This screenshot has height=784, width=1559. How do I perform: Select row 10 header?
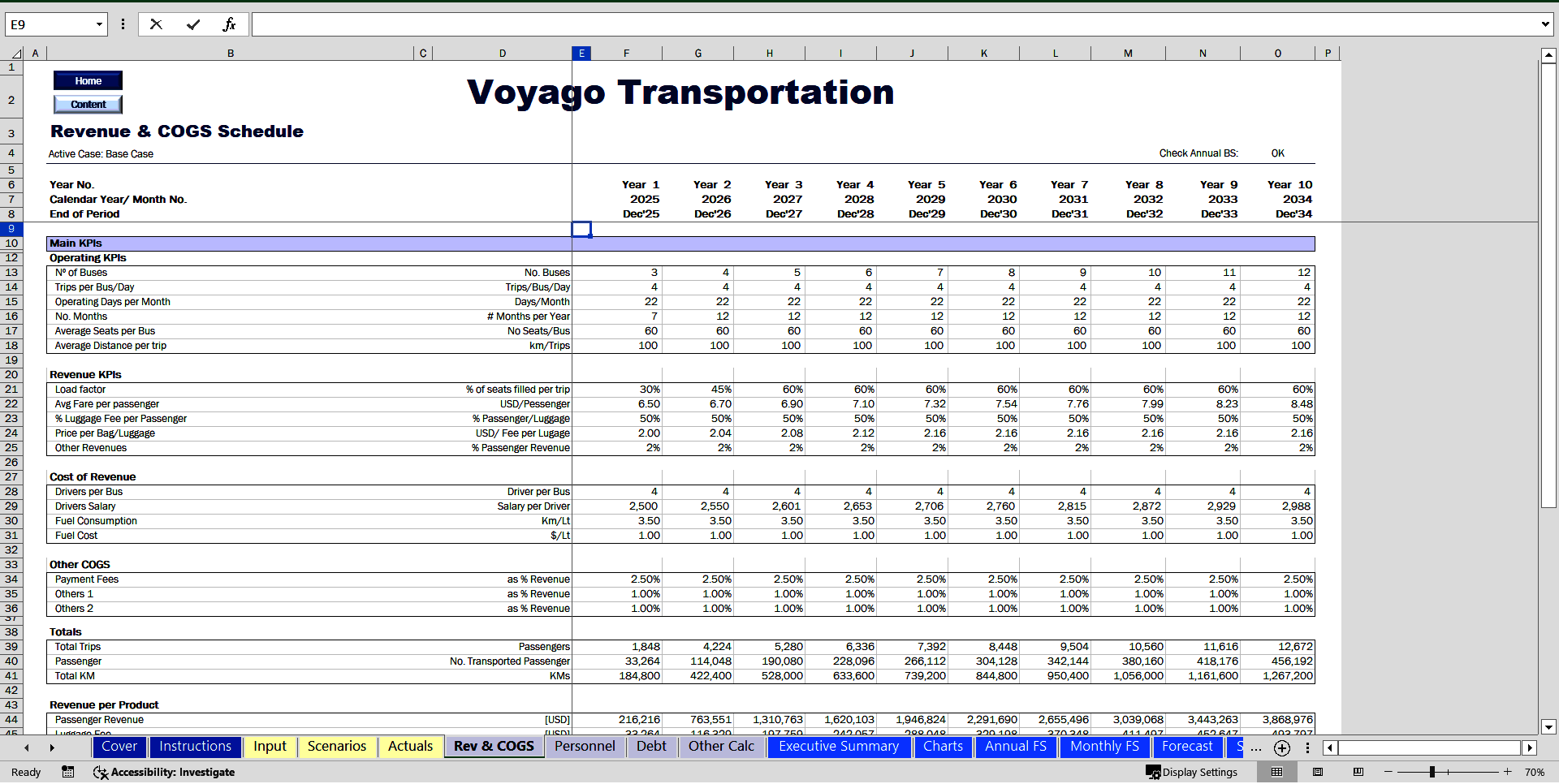[11, 243]
